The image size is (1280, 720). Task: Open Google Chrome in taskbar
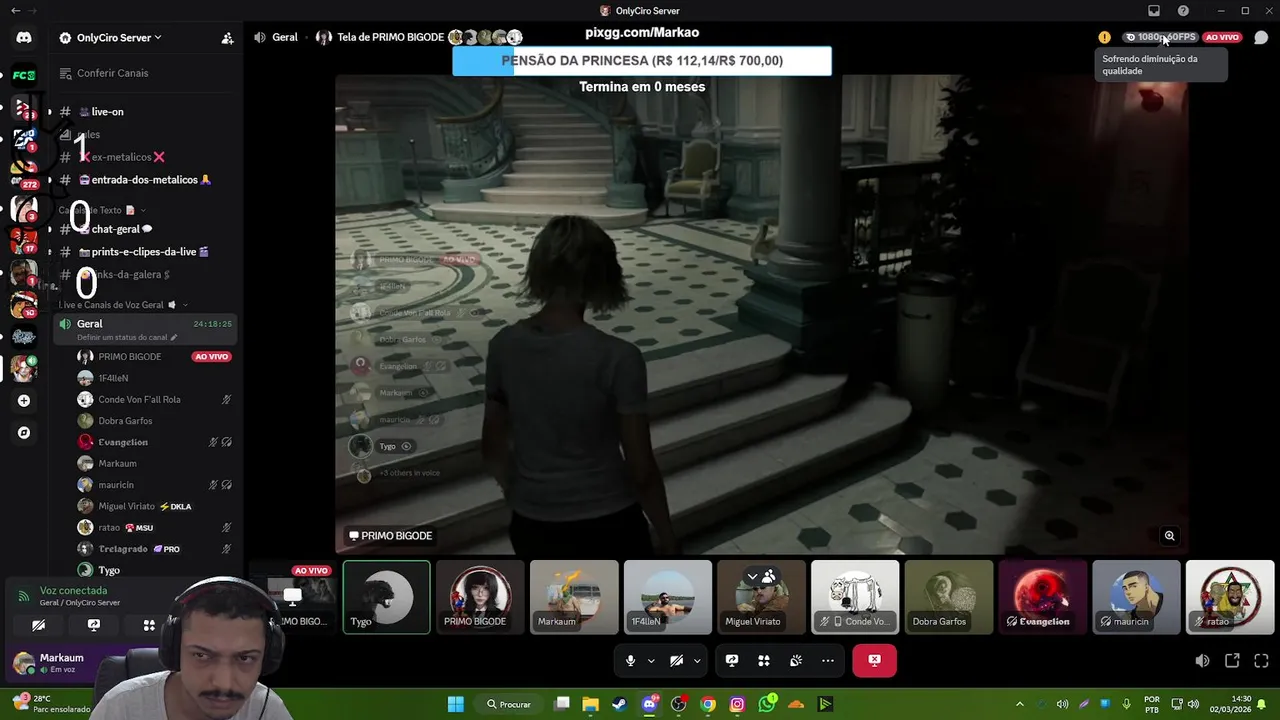pos(708,704)
